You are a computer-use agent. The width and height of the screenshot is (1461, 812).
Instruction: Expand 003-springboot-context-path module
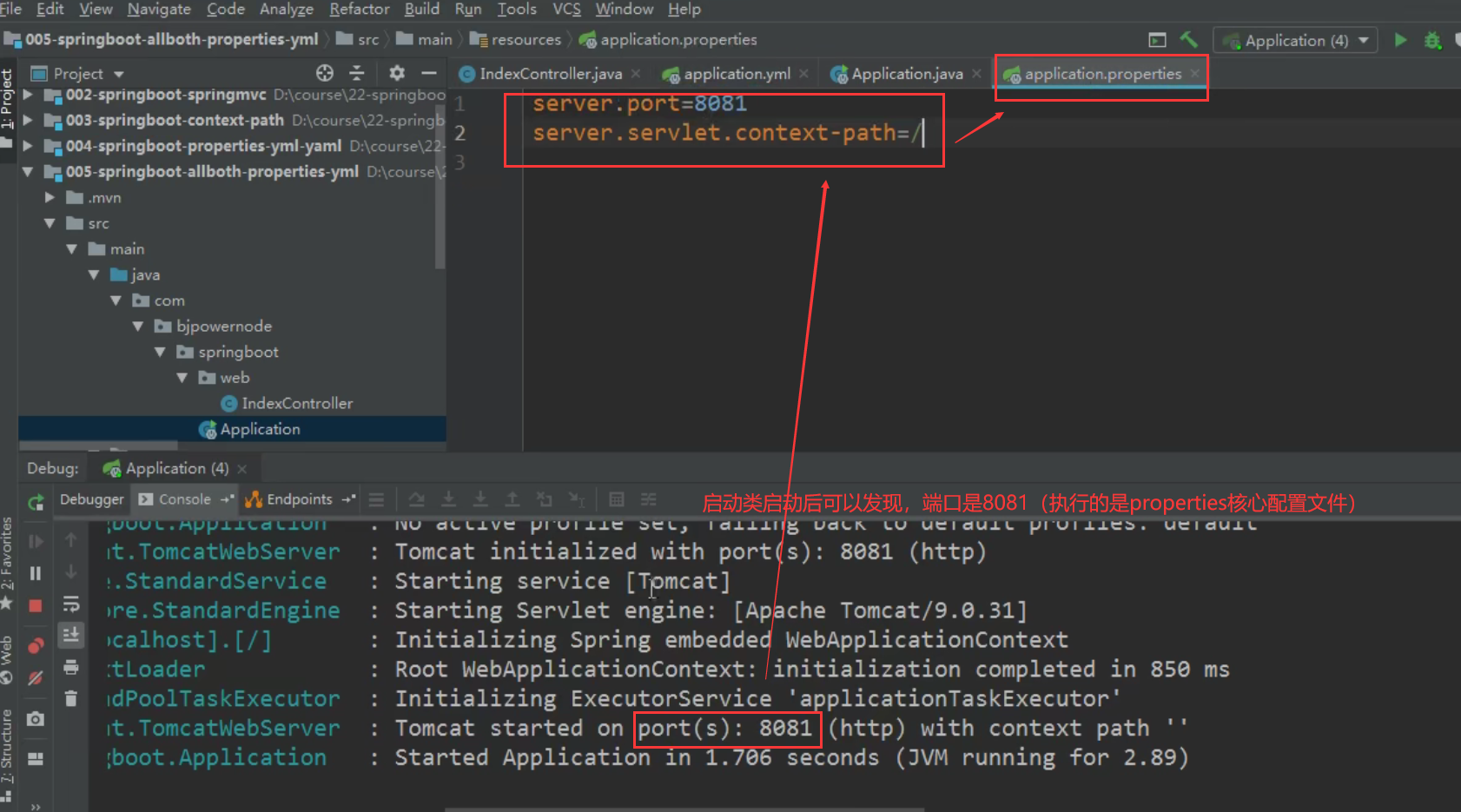[x=28, y=120]
